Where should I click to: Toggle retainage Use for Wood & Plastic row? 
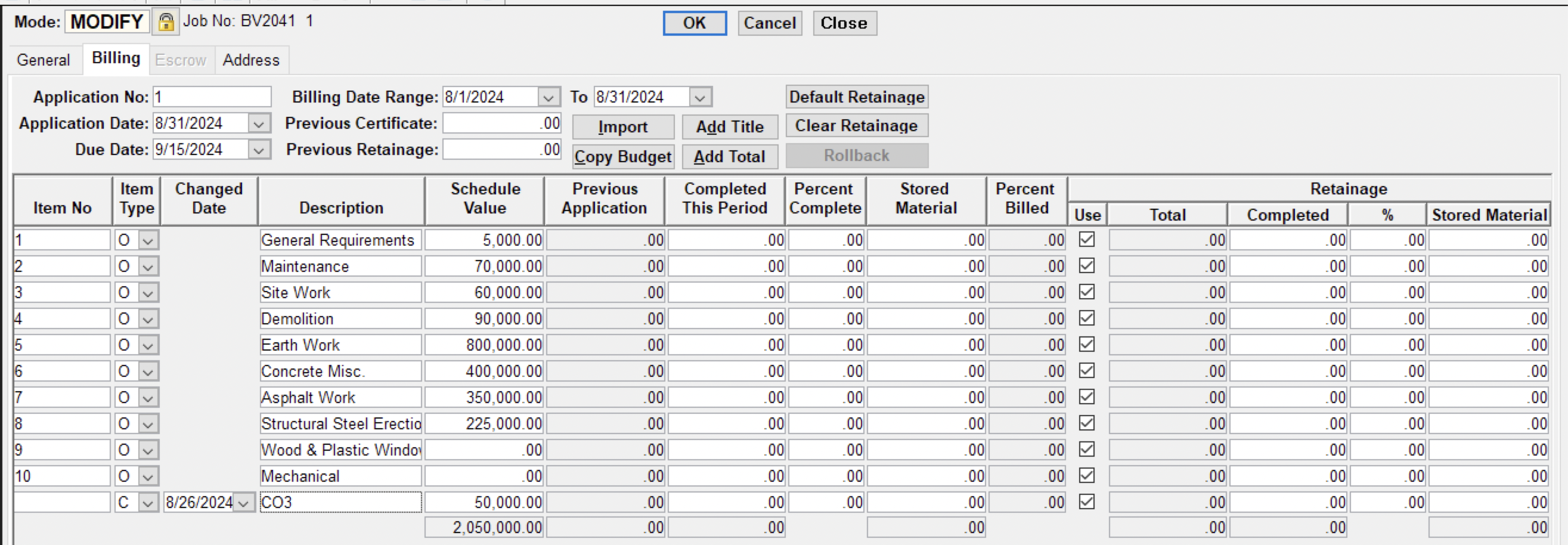click(x=1086, y=449)
